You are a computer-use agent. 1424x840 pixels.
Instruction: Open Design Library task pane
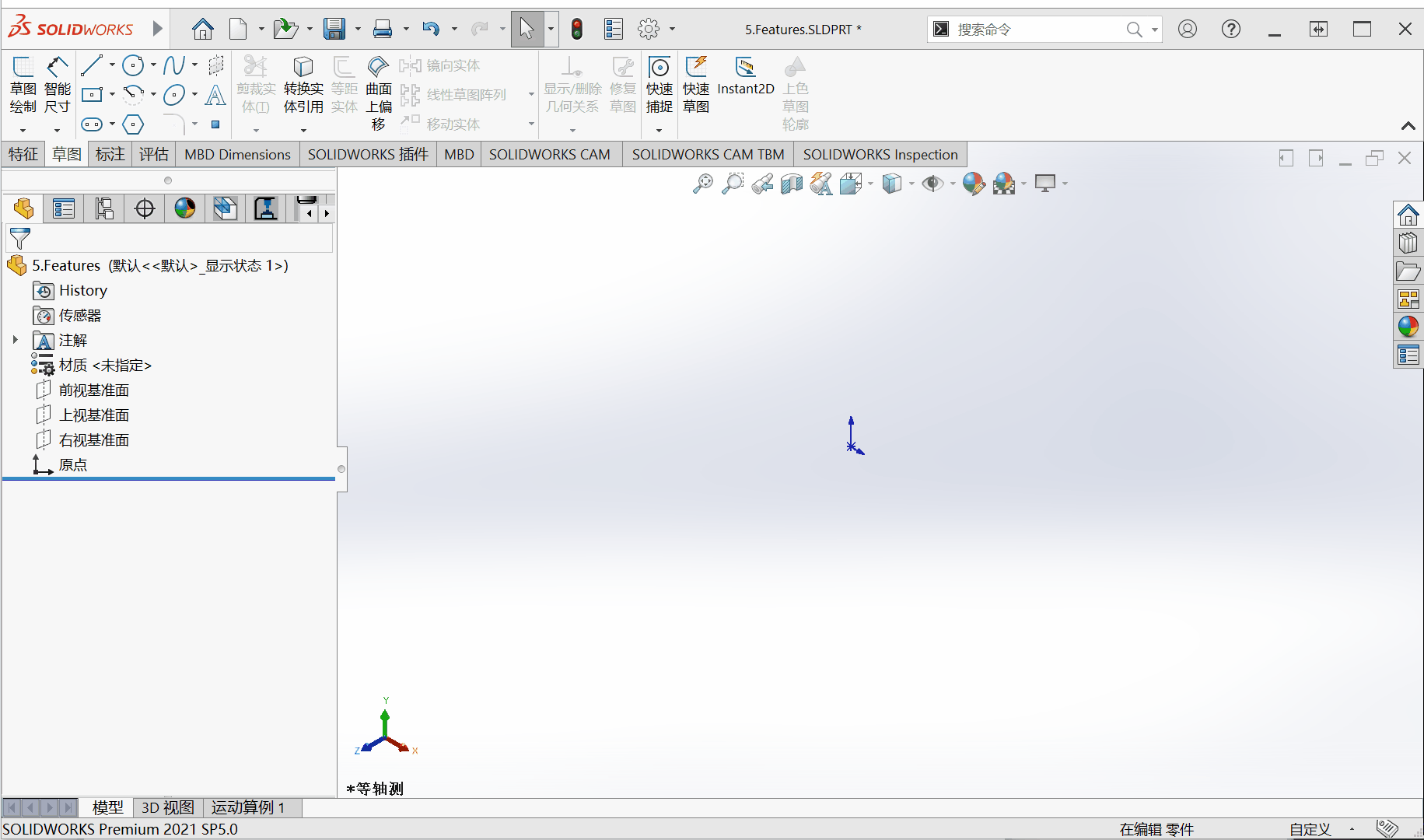tap(1408, 243)
